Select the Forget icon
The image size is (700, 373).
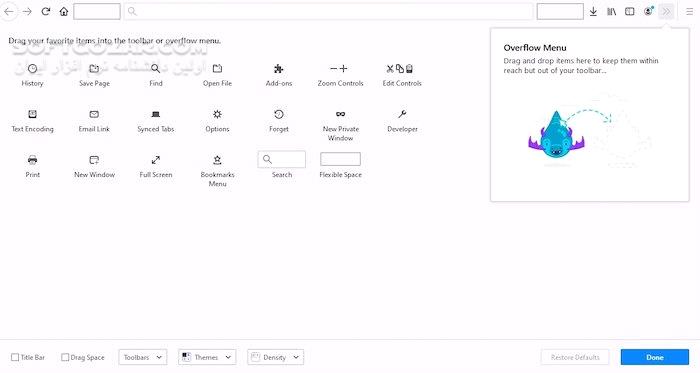(x=279, y=114)
